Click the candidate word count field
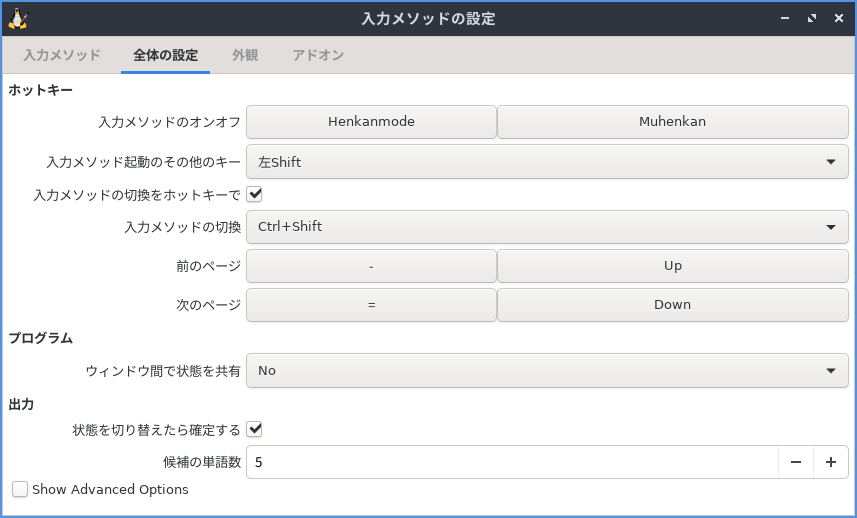 (510, 462)
